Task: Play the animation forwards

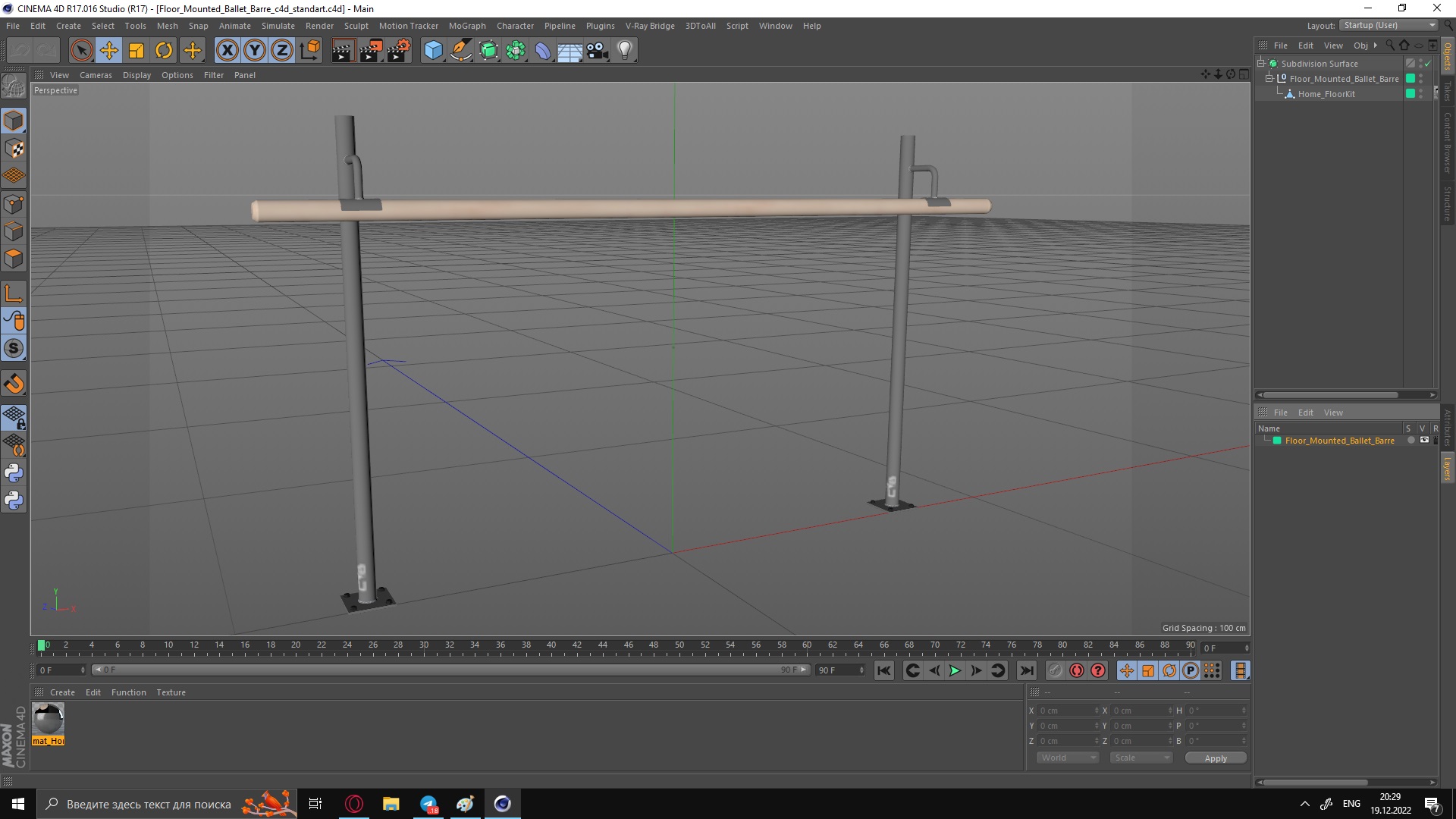Action: pos(955,670)
